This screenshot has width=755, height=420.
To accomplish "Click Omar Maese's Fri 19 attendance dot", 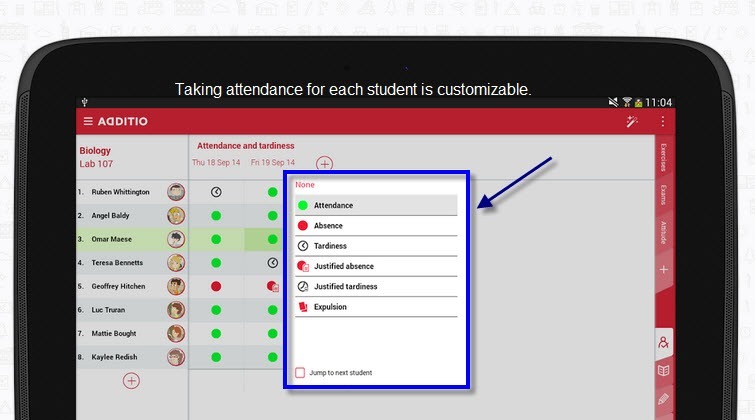I will (273, 239).
